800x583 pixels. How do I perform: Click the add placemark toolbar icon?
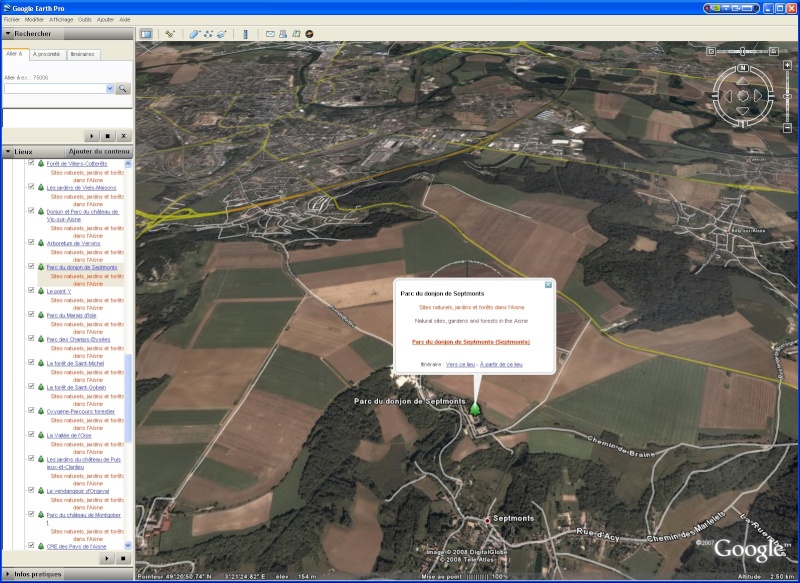click(170, 34)
